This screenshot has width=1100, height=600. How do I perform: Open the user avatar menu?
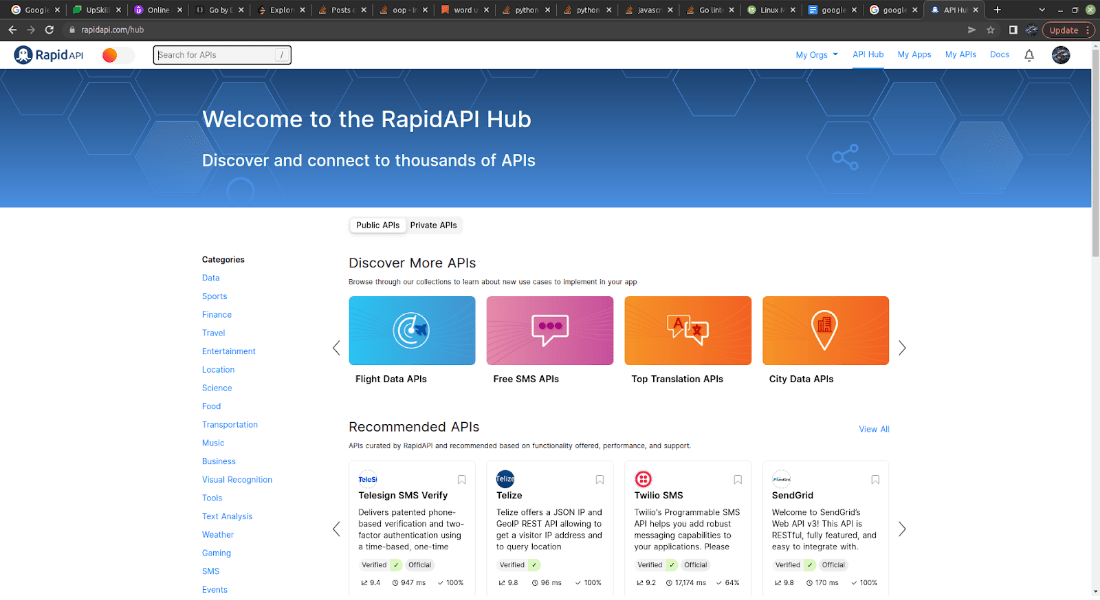(1061, 55)
